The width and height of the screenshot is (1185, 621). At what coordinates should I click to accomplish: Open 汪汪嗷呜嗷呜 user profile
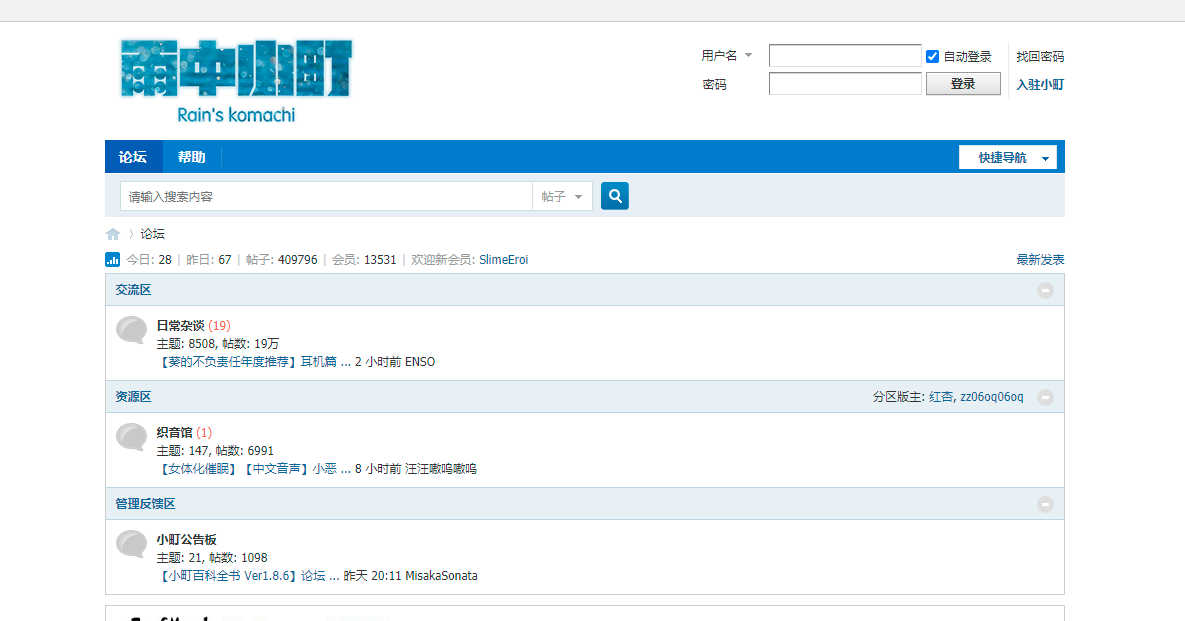point(441,469)
